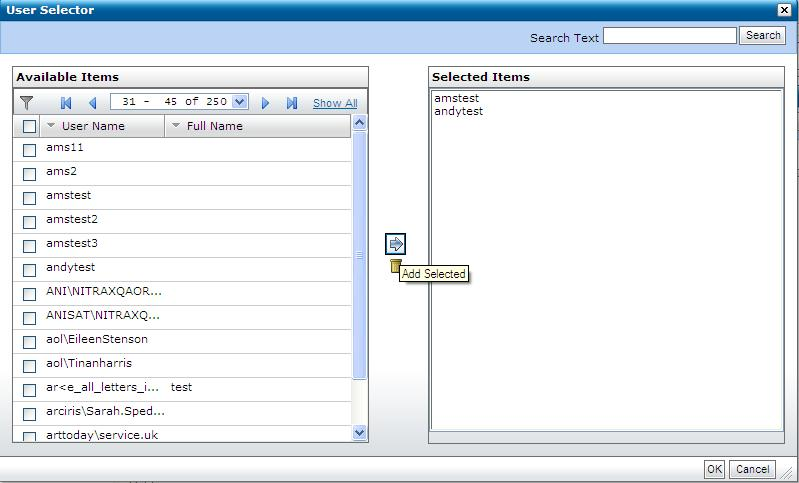The width and height of the screenshot is (799, 483).
Task: Open the filter funnel icon
Action: point(26,103)
